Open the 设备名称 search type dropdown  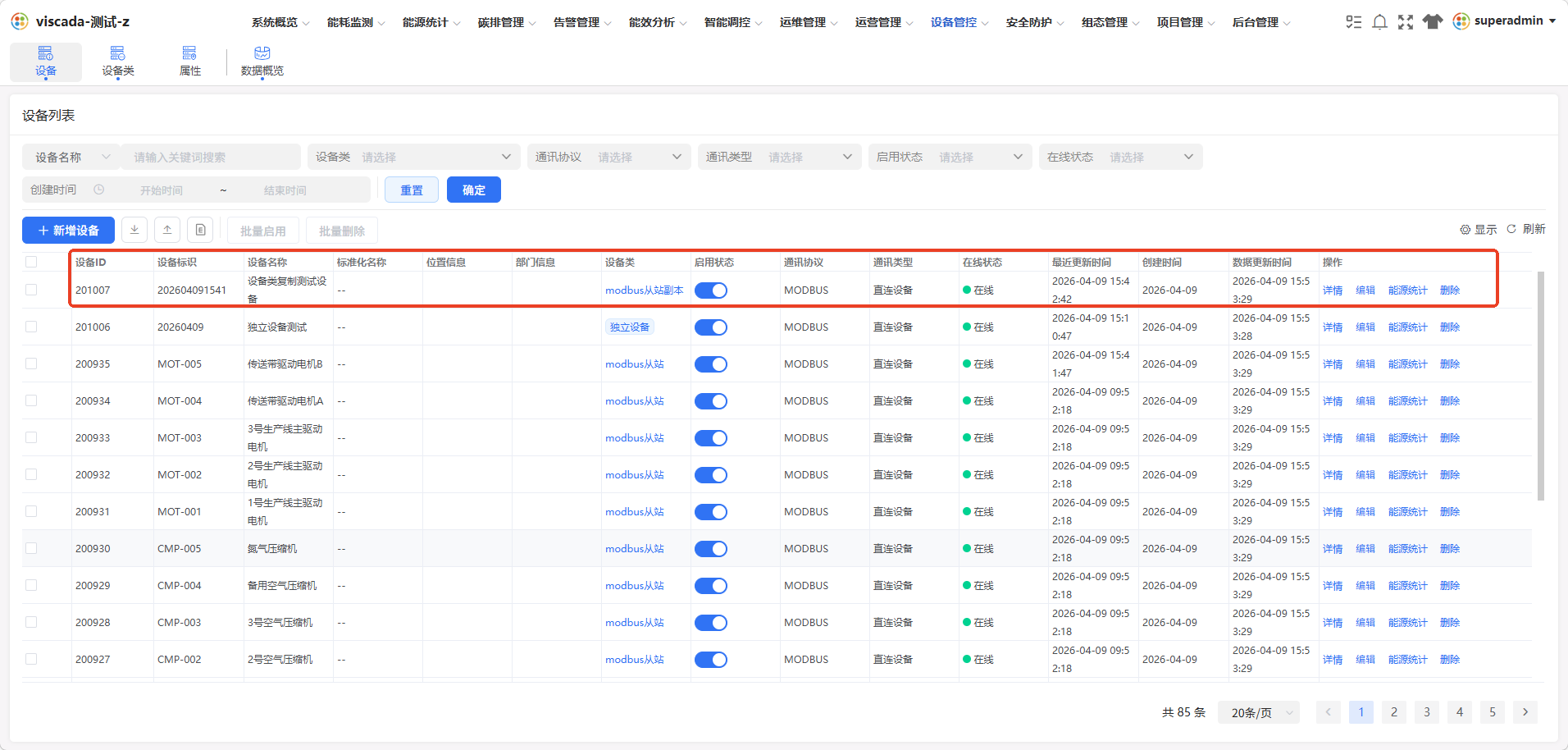(71, 157)
